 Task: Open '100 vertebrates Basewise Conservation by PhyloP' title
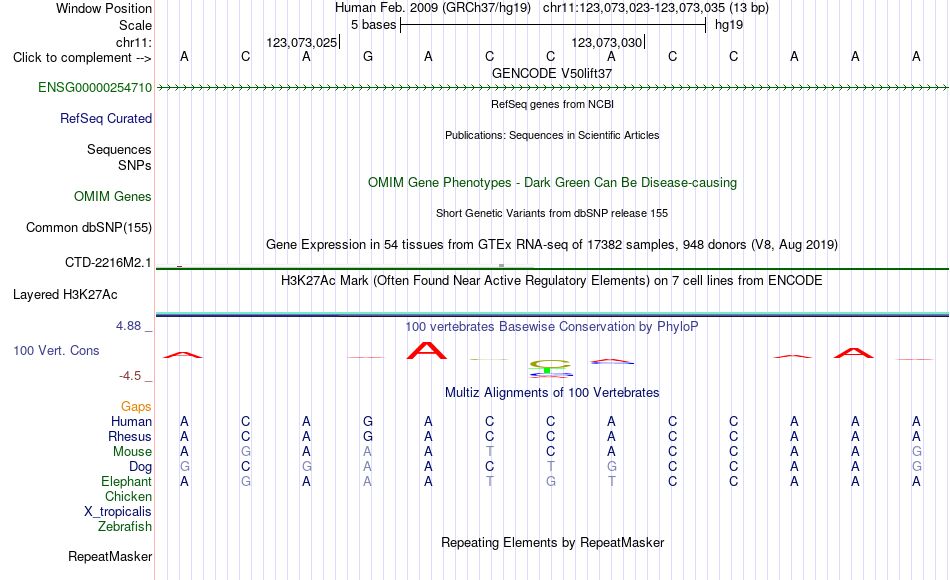pyautogui.click(x=552, y=327)
